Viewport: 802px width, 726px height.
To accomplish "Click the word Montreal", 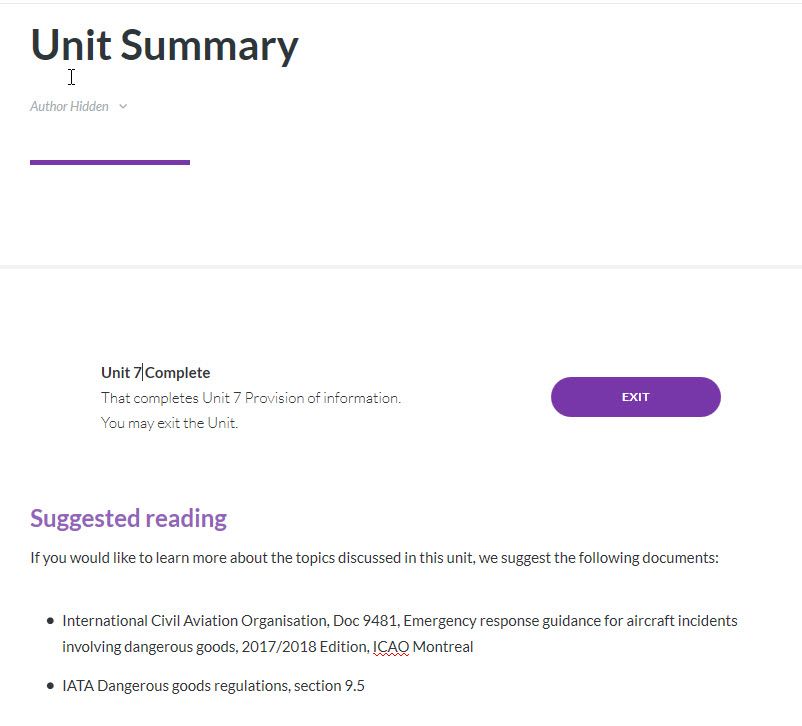I will (x=443, y=647).
